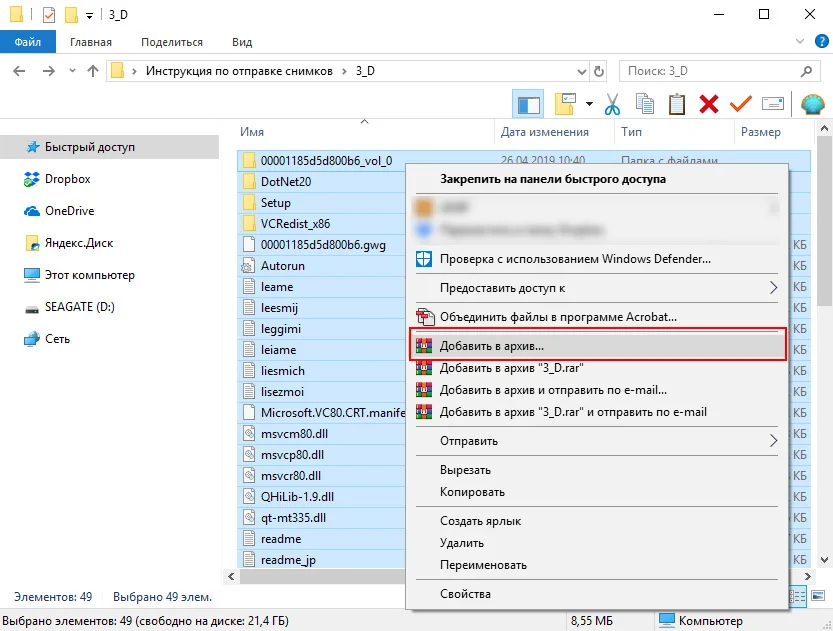Open the folder options dropdown arrow in toolbar
The height and width of the screenshot is (631, 833).
(589, 104)
